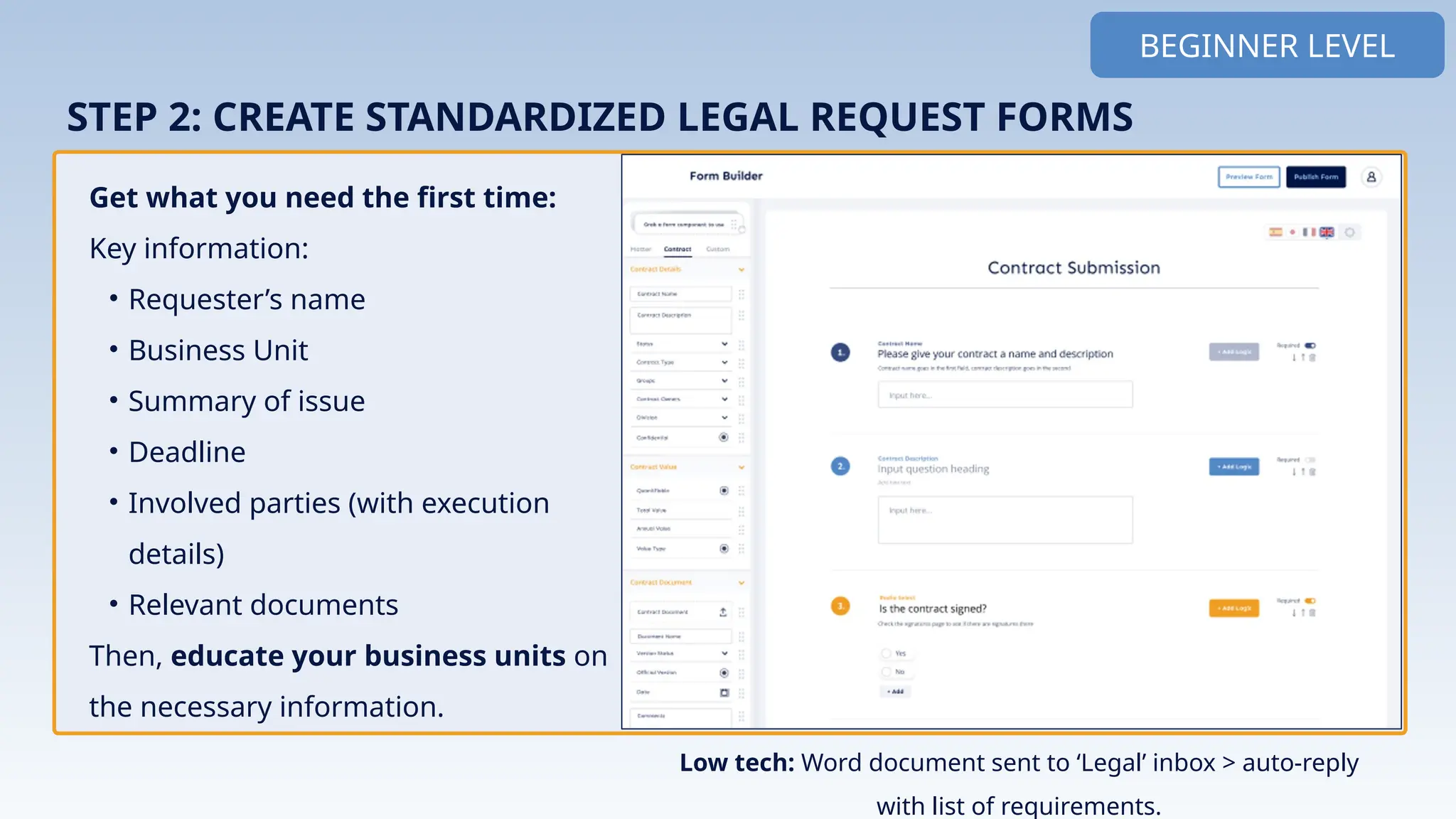
Task: Open the user profile icon in Form Builder
Action: tap(1371, 177)
